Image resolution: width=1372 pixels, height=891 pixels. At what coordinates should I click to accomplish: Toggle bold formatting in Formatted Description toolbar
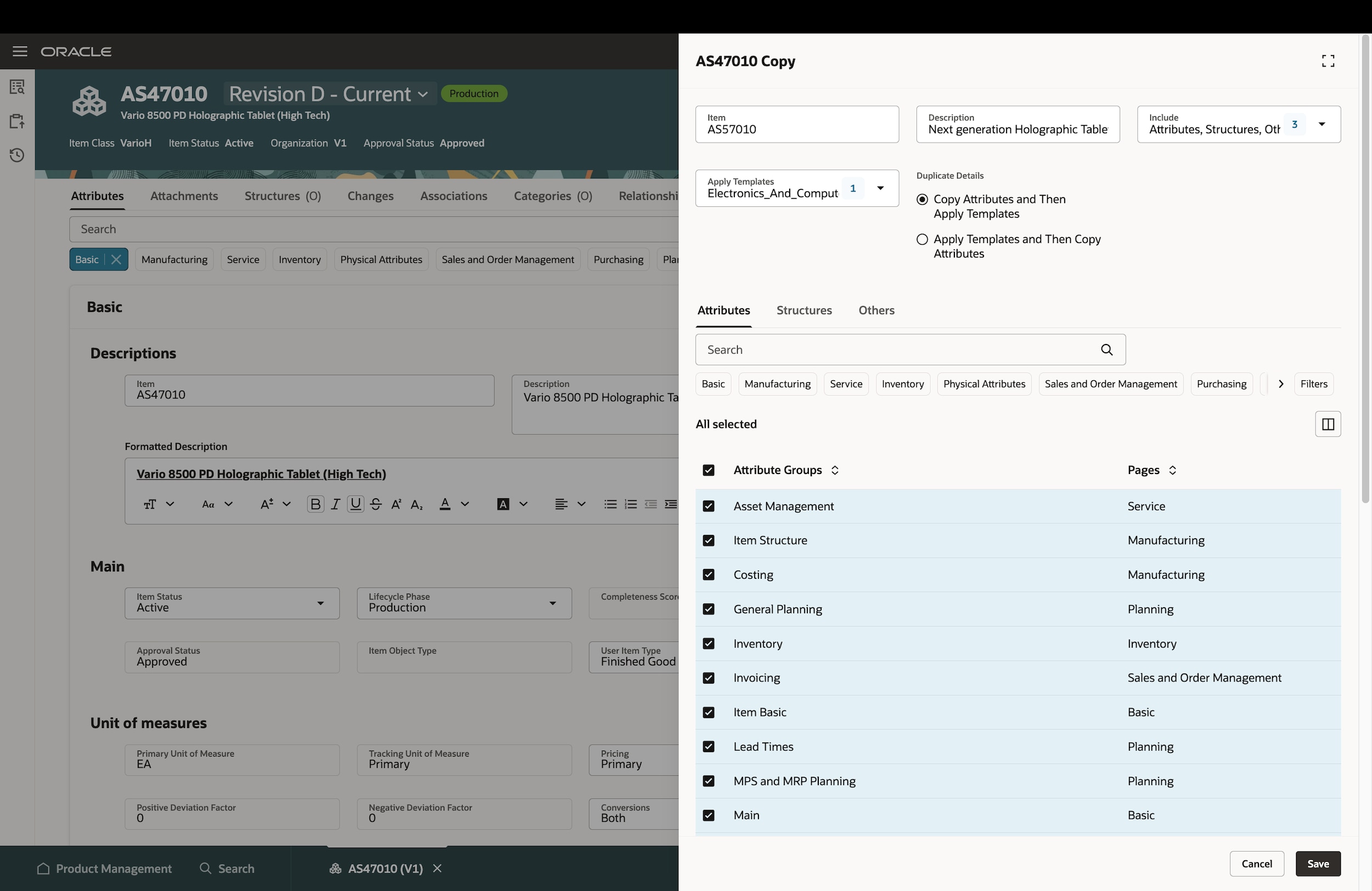(316, 504)
